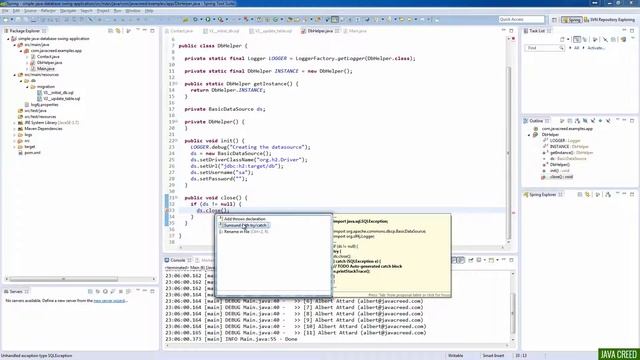Collapse the simple-java-database-swing-application project node
Image resolution: width=640 pixels, height=360 pixels.
pyautogui.click(x=8, y=39)
